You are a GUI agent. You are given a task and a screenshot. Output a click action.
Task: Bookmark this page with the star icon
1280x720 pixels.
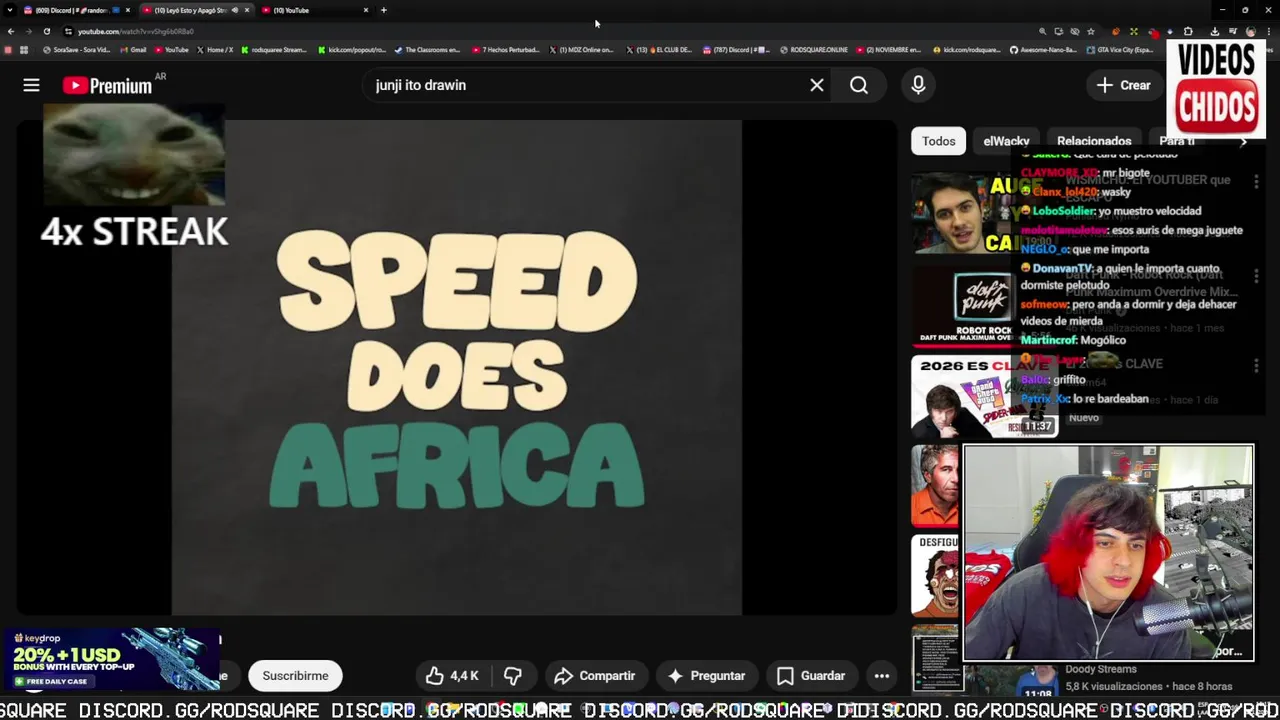[1091, 31]
